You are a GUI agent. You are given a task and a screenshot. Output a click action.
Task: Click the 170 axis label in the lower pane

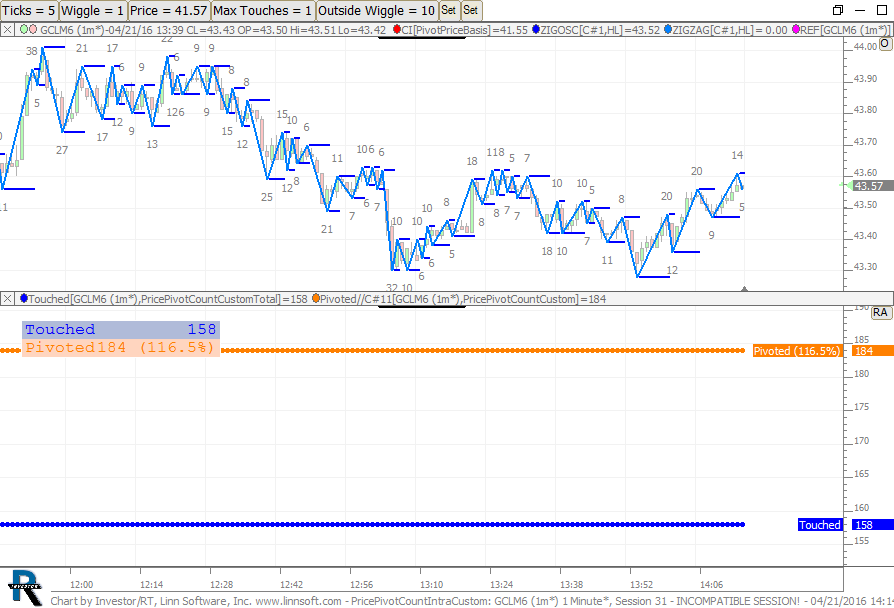[x=862, y=440]
